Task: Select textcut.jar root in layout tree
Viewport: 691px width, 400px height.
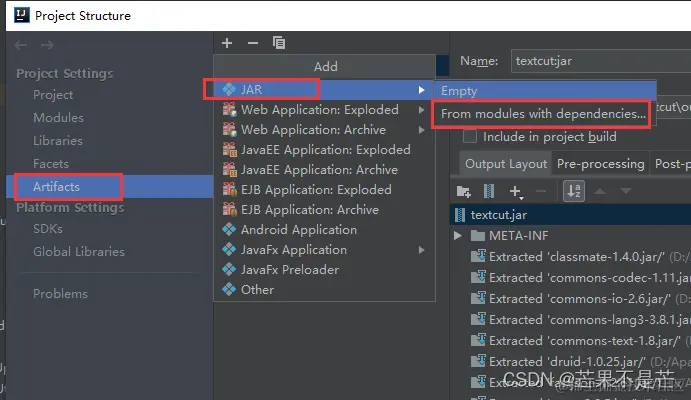Action: click(x=571, y=215)
